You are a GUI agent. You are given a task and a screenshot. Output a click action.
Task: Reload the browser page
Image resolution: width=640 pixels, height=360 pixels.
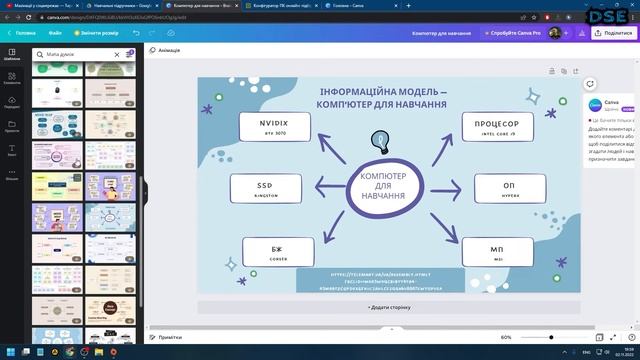[29, 18]
